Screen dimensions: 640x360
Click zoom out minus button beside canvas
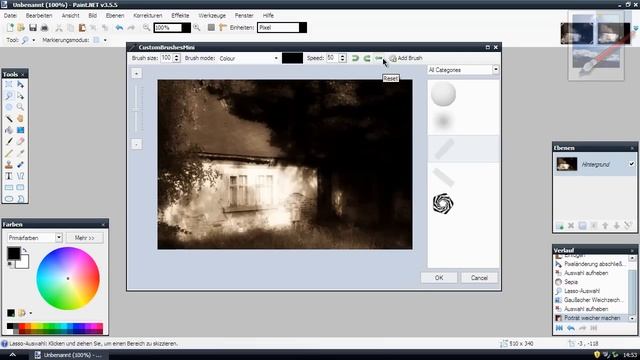point(137,144)
